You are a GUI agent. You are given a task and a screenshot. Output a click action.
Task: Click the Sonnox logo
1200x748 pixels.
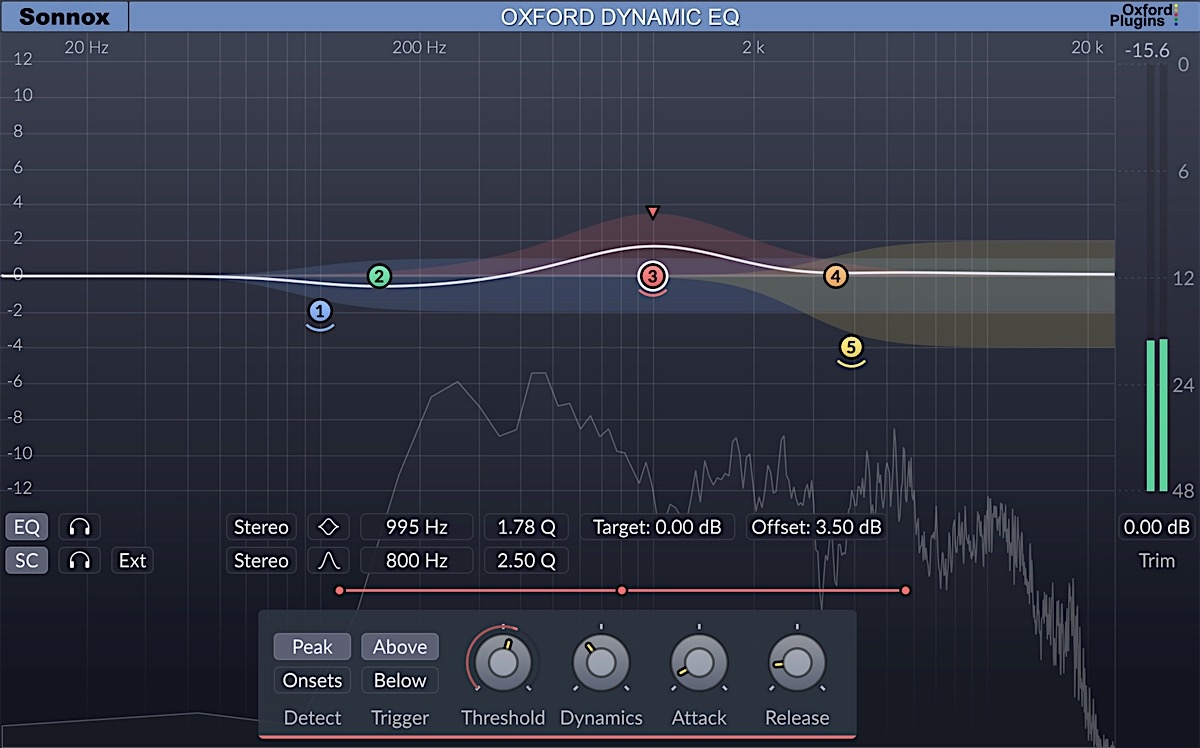point(64,16)
